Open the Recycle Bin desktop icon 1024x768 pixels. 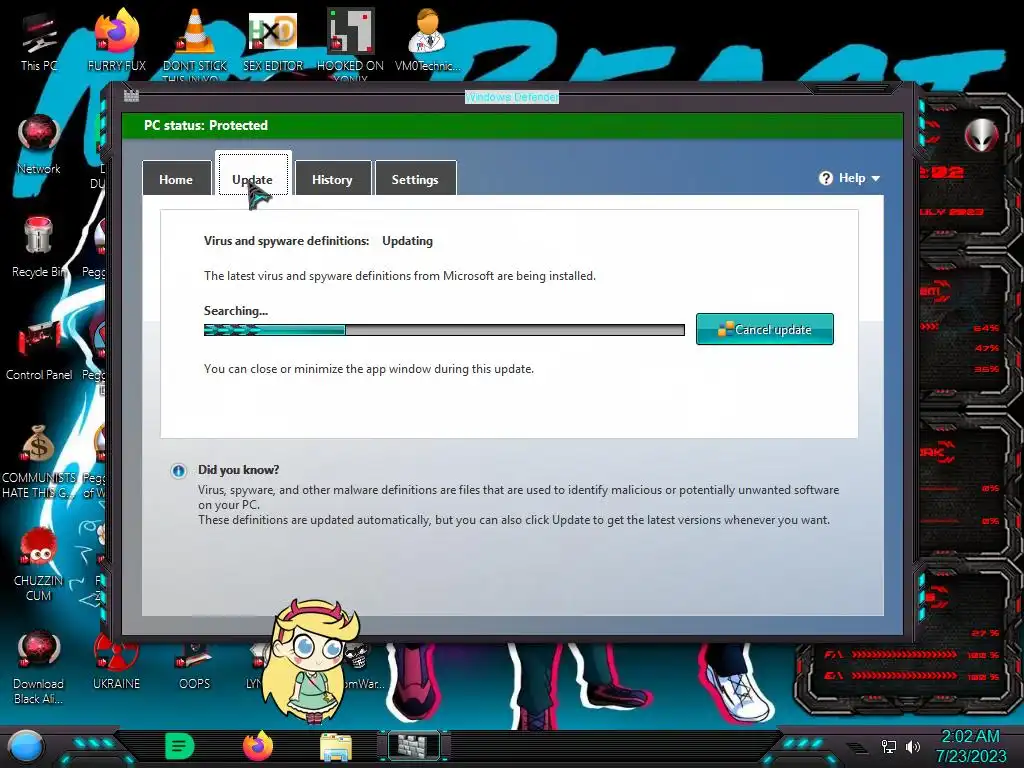coord(39,247)
